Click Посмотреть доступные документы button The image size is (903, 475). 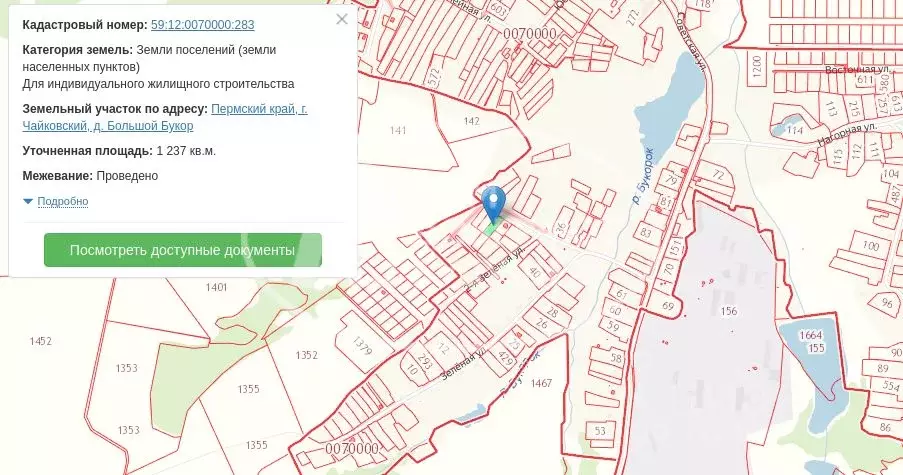(x=183, y=250)
